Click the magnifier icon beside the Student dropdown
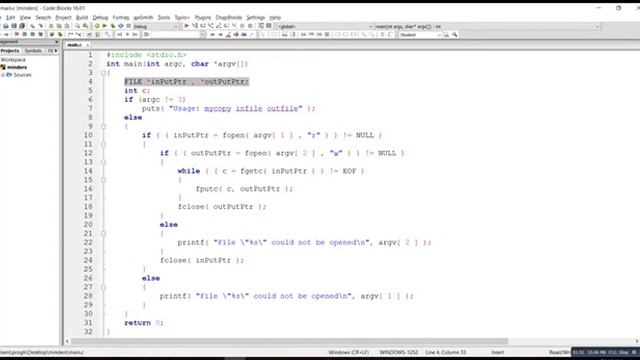Image resolution: width=640 pixels, height=360 pixels. [x=447, y=35]
